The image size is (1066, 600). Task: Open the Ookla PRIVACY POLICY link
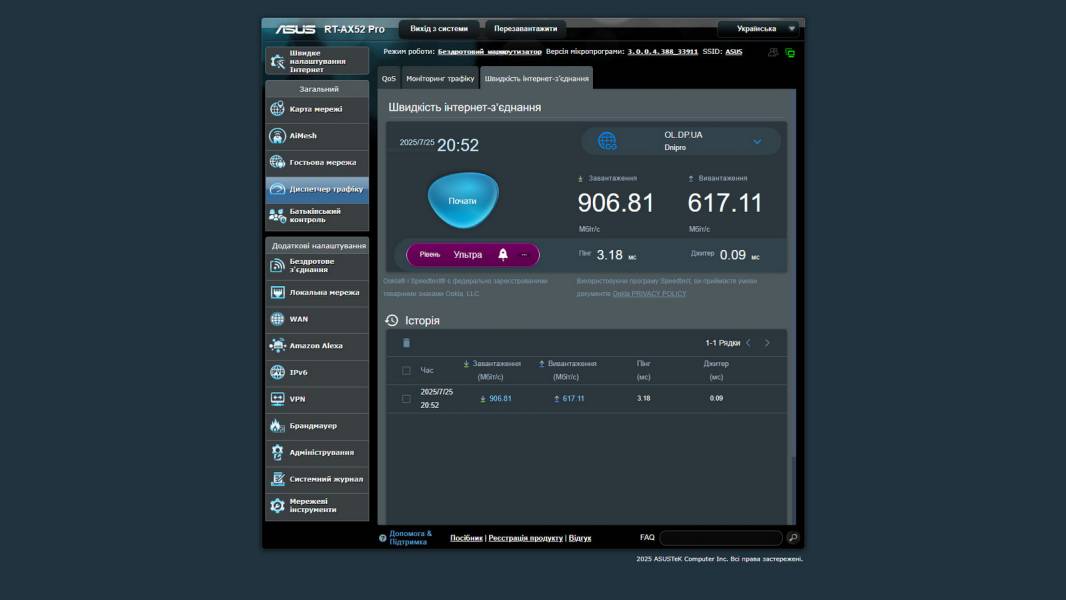coord(649,294)
